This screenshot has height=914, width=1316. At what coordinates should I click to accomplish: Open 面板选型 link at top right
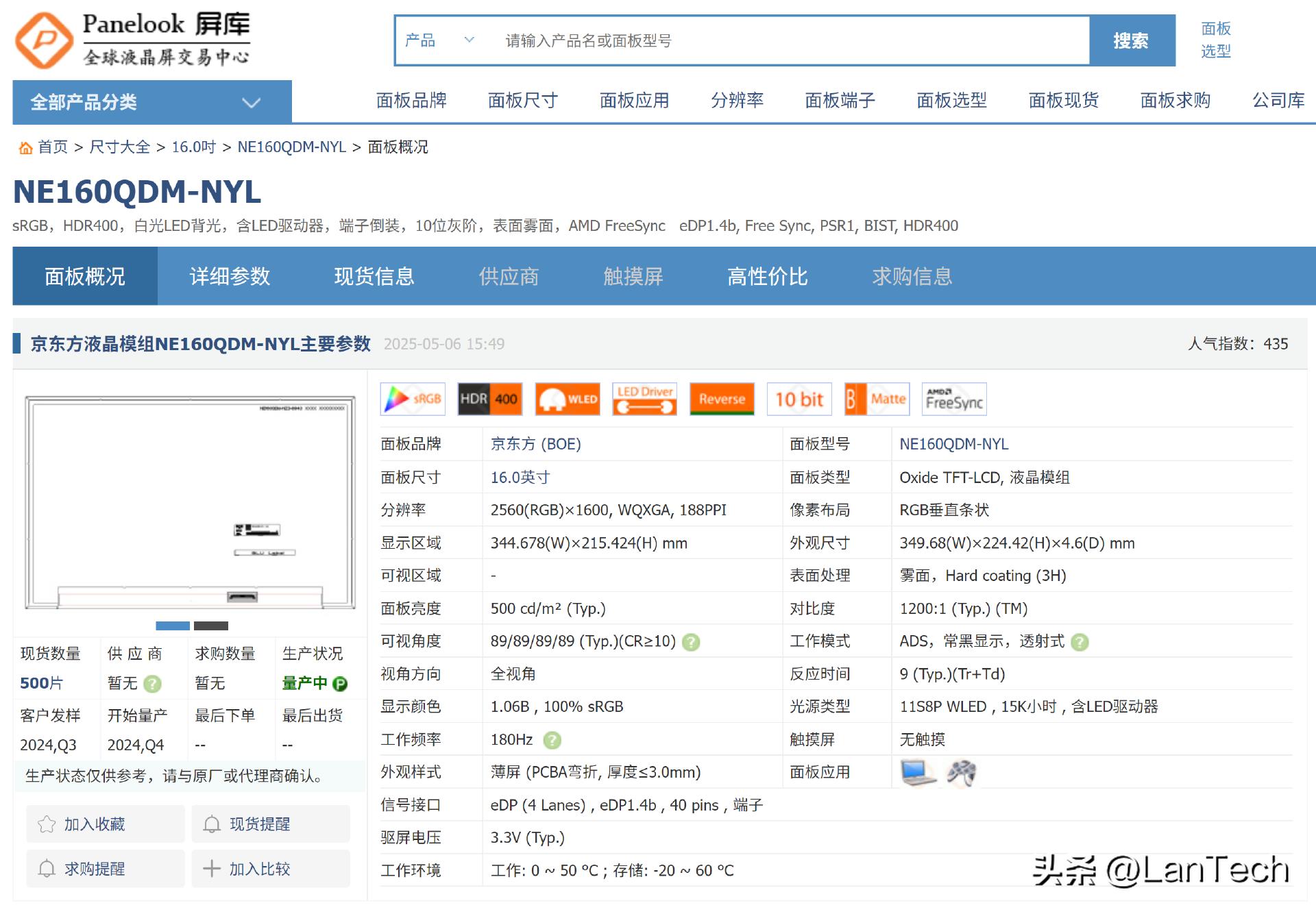tap(1216, 40)
